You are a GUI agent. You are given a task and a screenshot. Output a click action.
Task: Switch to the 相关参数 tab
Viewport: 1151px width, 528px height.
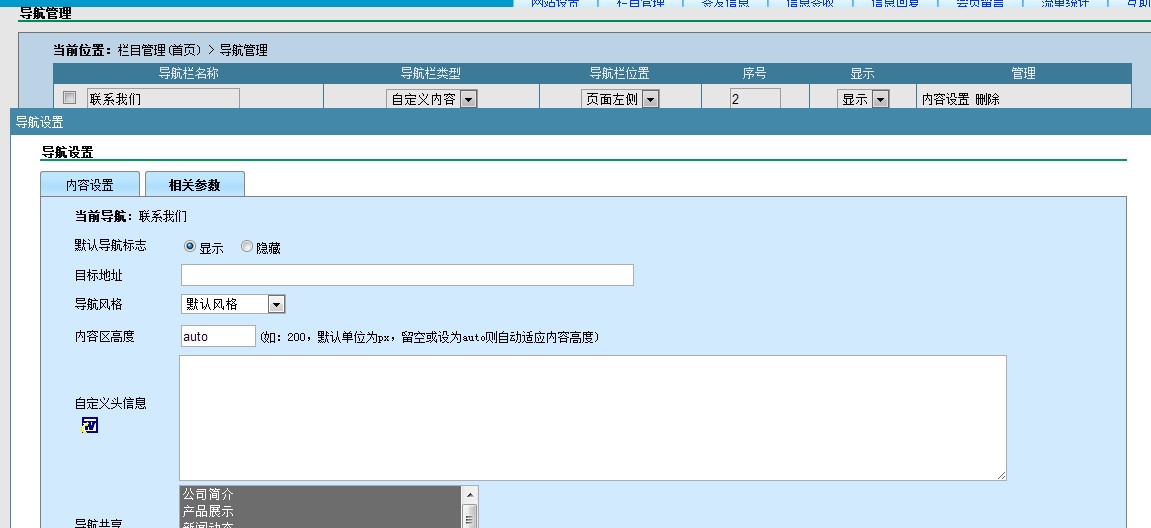[x=194, y=185]
